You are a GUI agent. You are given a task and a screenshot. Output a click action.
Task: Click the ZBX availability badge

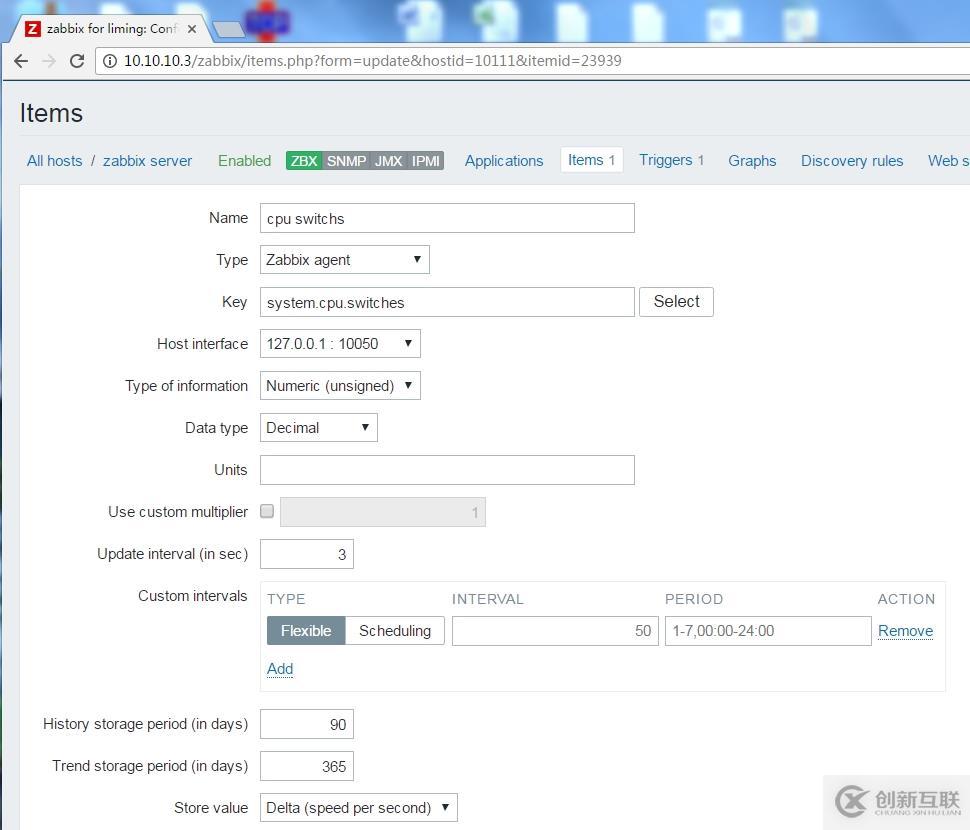[x=304, y=161]
